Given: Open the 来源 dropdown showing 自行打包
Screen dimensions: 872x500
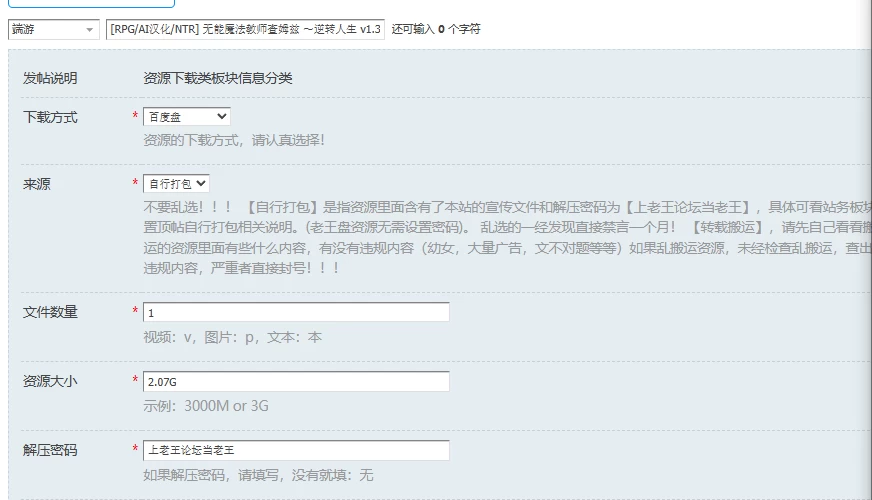Looking at the screenshot, I should [x=176, y=184].
